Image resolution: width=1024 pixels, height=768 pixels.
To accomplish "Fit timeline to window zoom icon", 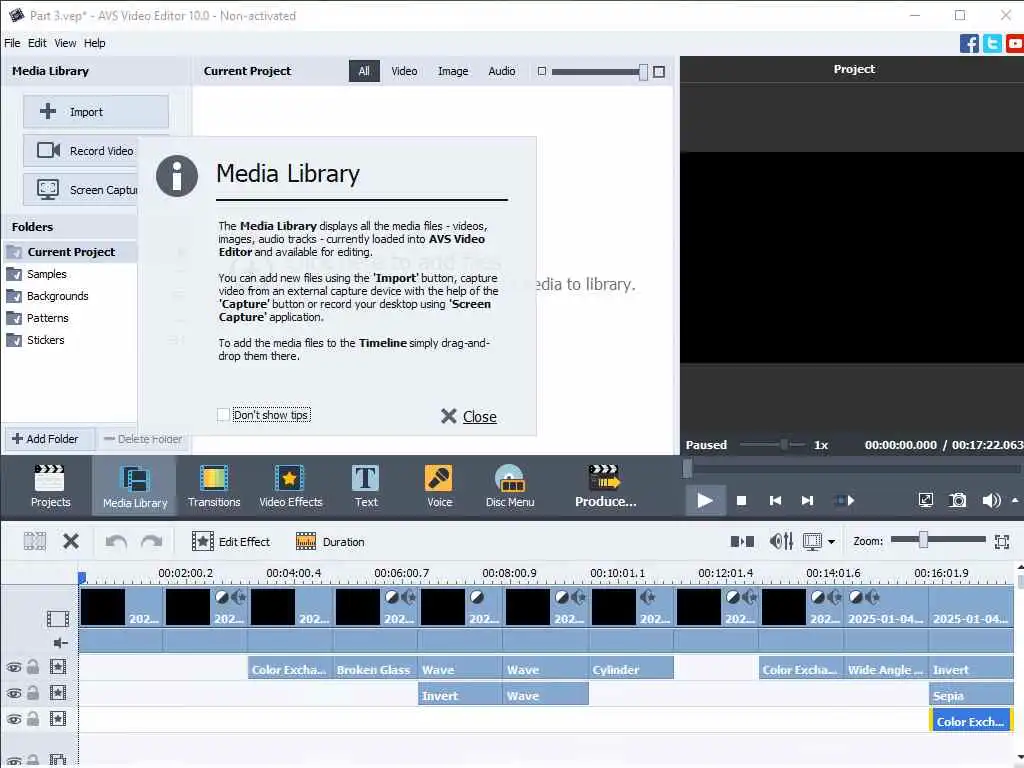I will pyautogui.click(x=1002, y=541).
